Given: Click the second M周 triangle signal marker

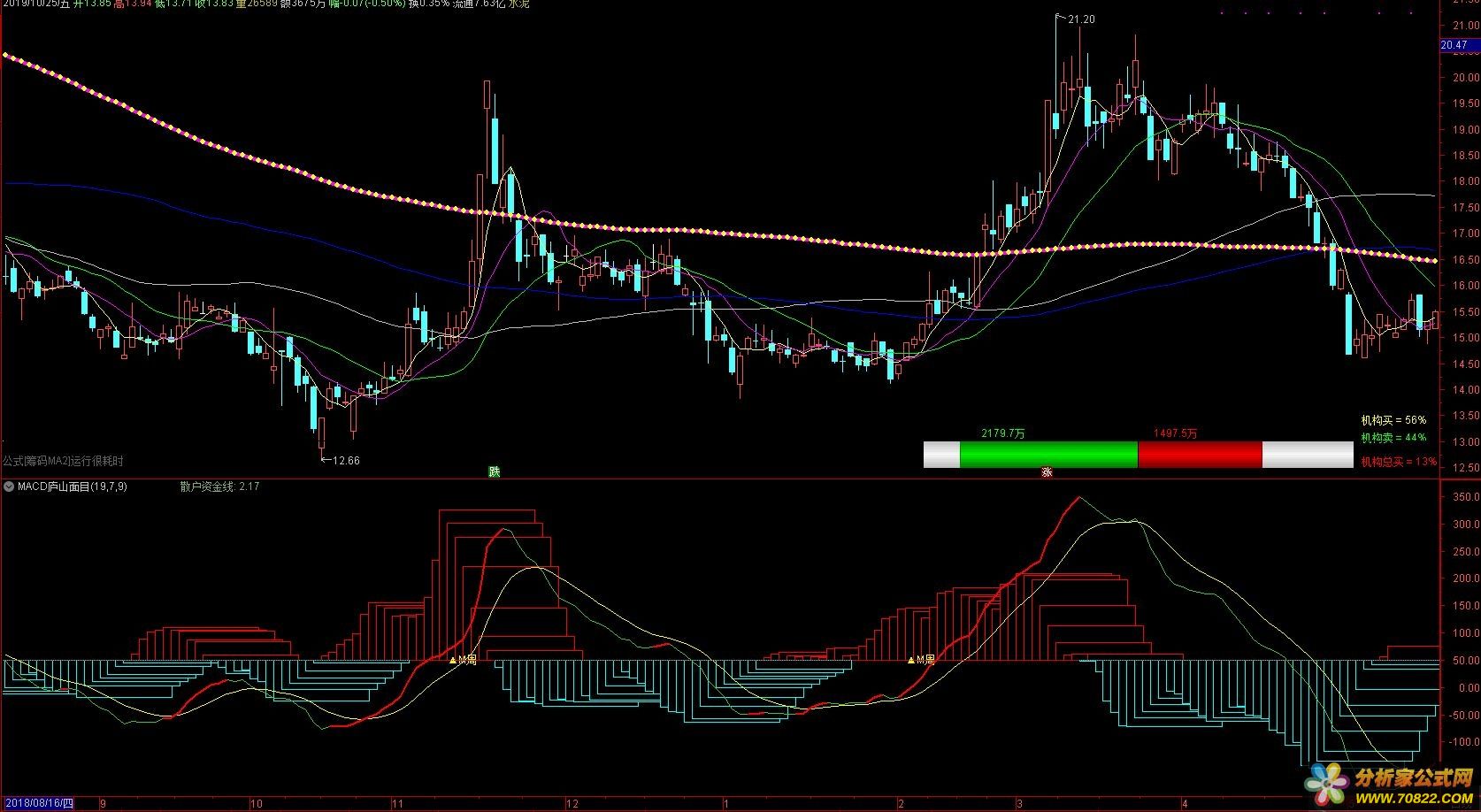Looking at the screenshot, I should (922, 660).
